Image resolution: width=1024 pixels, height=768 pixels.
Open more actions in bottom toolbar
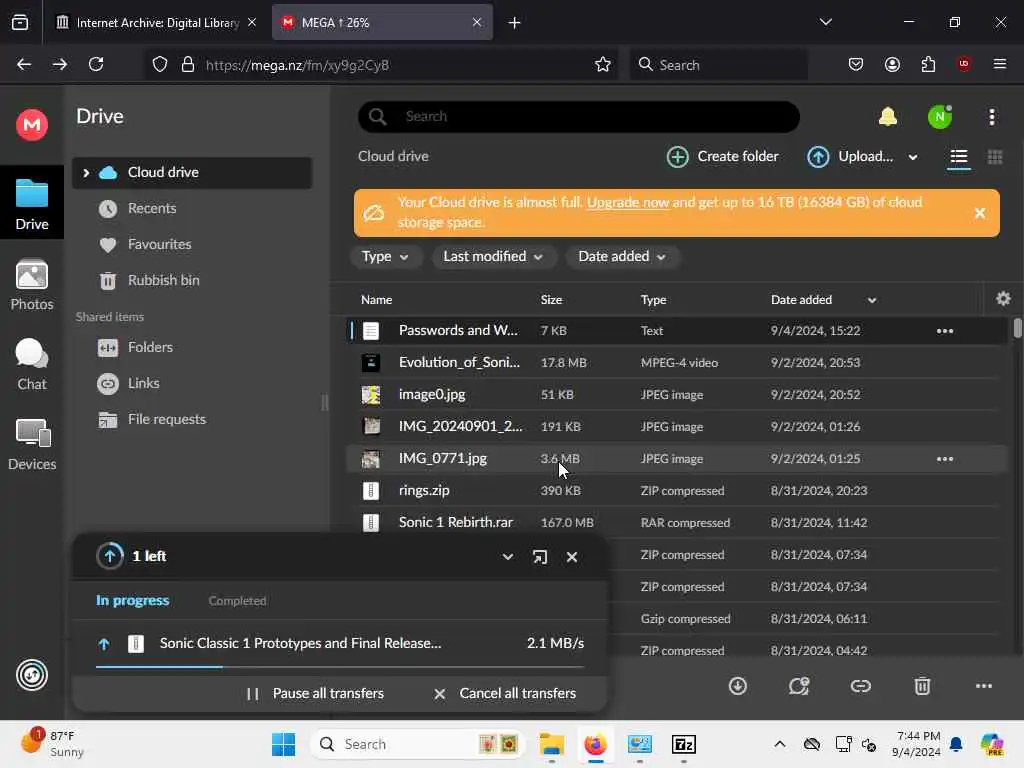tap(984, 686)
